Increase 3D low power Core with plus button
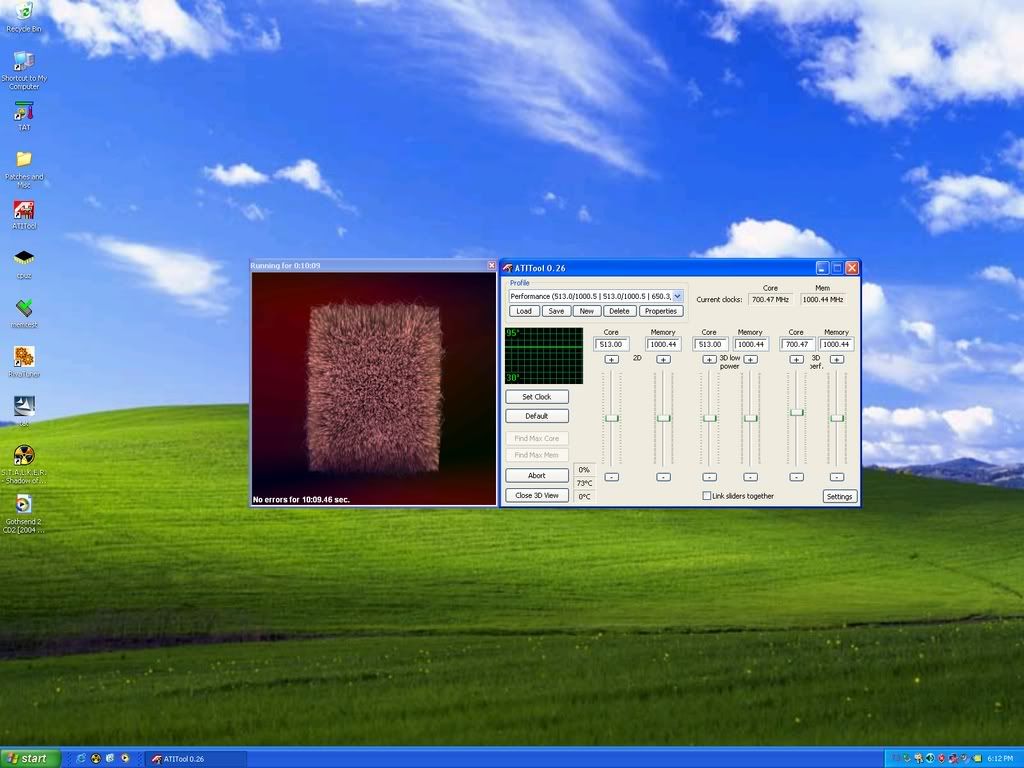This screenshot has width=1024, height=768. [709, 359]
